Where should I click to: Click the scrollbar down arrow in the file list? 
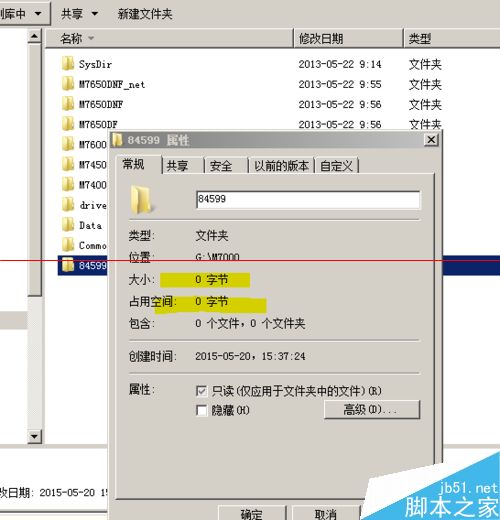coord(35,436)
